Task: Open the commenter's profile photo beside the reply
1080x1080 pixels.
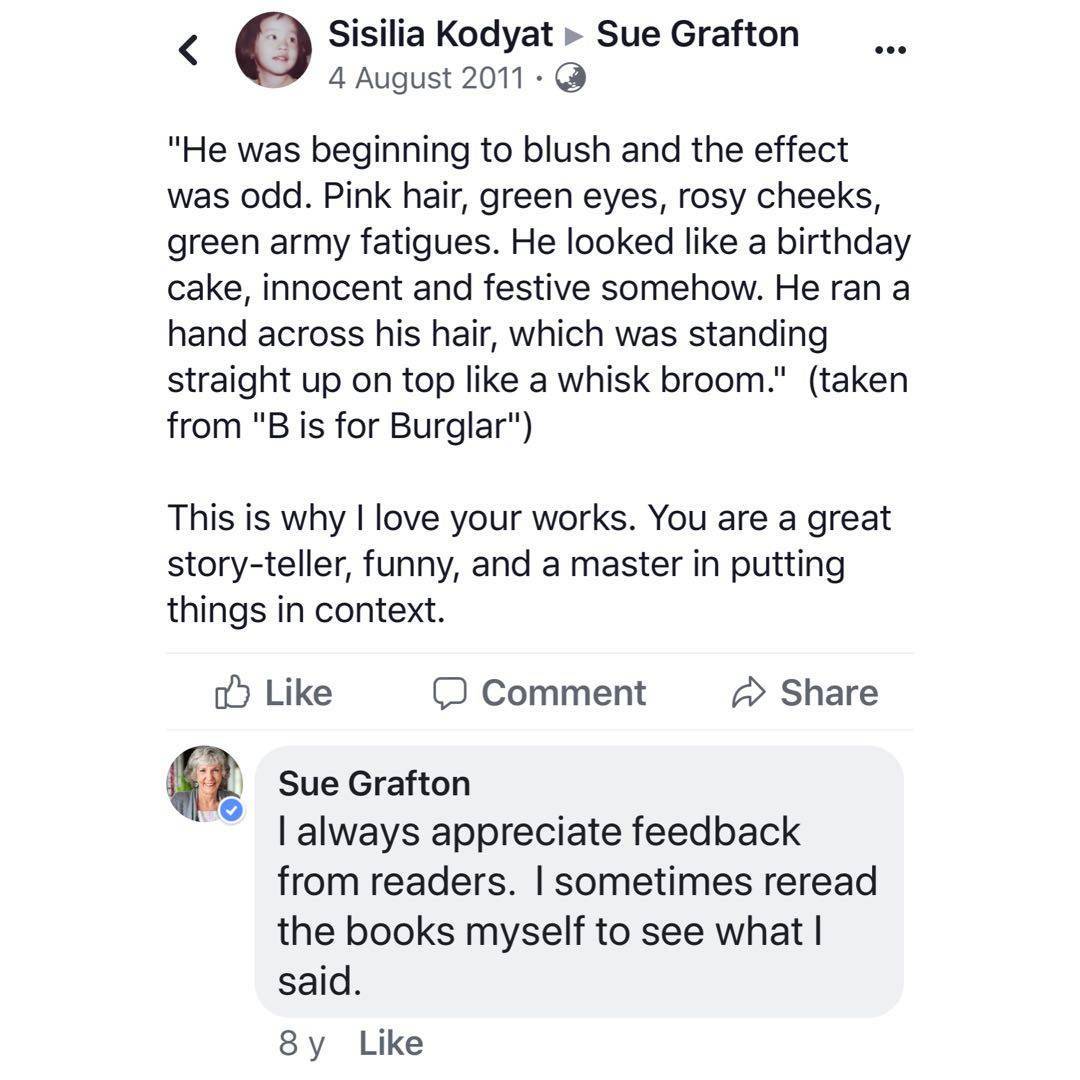Action: [204, 783]
